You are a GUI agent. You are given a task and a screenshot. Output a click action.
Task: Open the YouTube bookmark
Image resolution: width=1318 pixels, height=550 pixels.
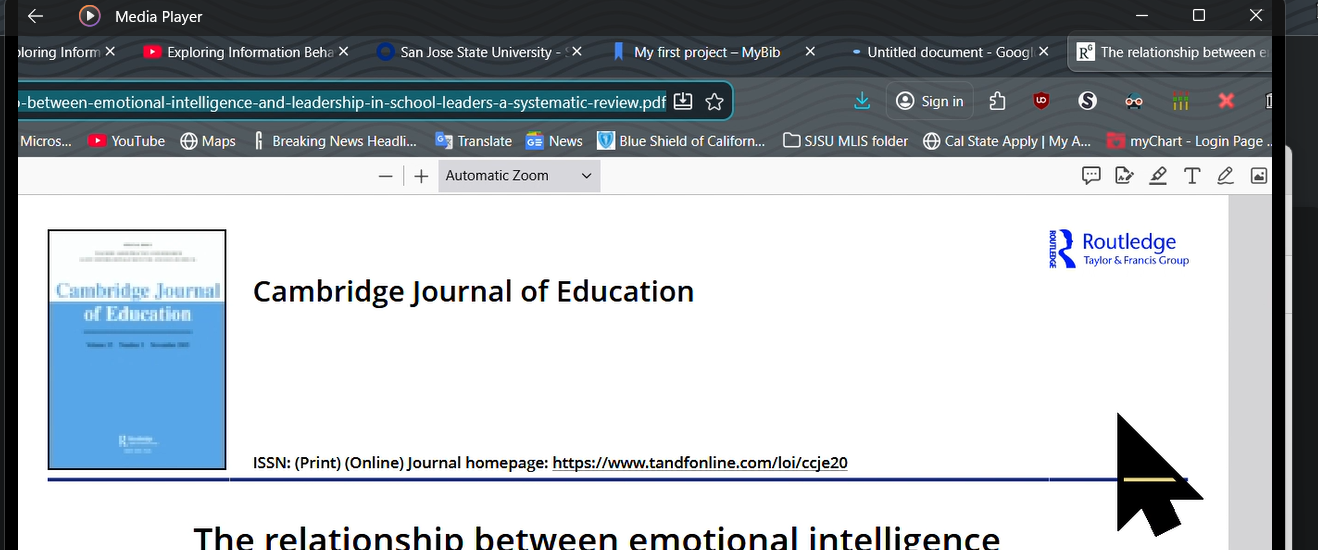(x=126, y=141)
